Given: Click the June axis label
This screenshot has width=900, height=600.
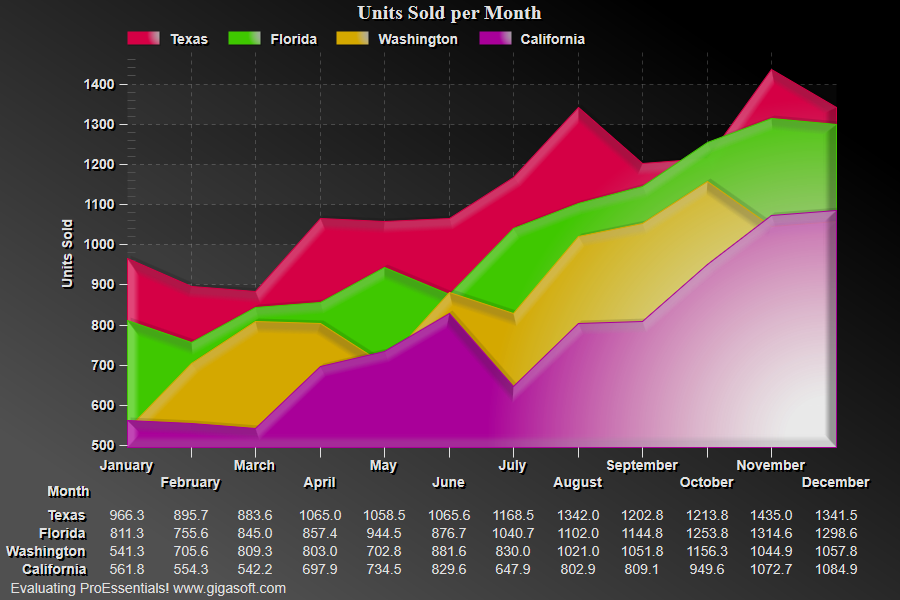Looking at the screenshot, I should click(x=448, y=483).
